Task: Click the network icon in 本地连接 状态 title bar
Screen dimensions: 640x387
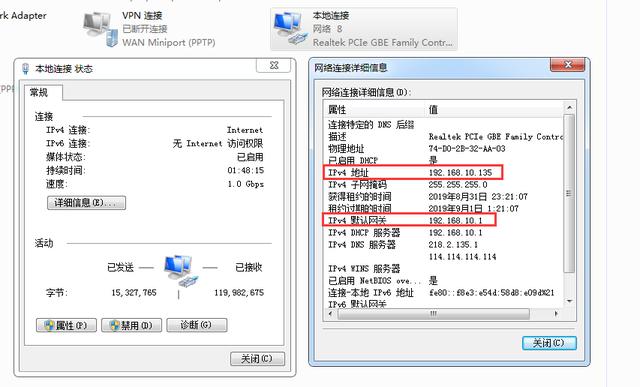Action: (25, 69)
